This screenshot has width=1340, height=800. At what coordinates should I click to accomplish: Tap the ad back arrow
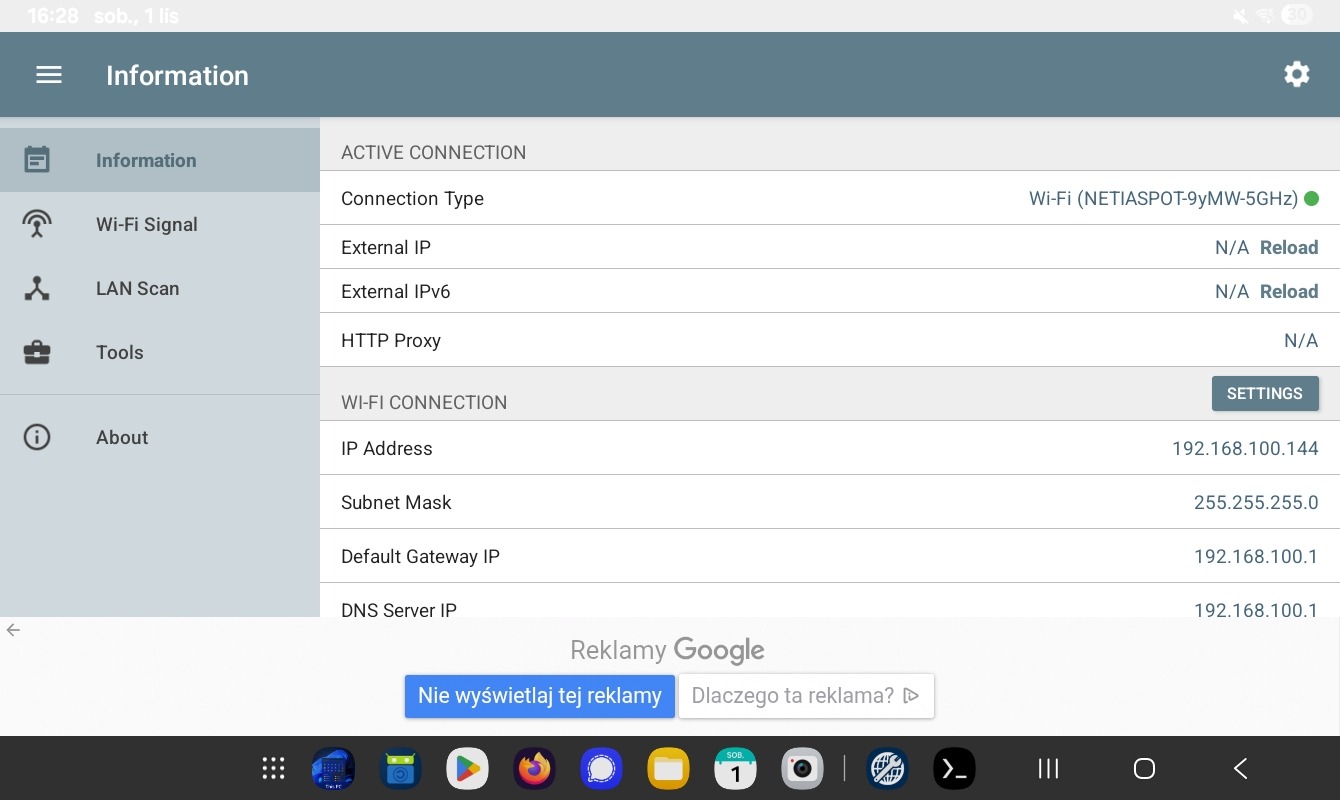pos(13,630)
